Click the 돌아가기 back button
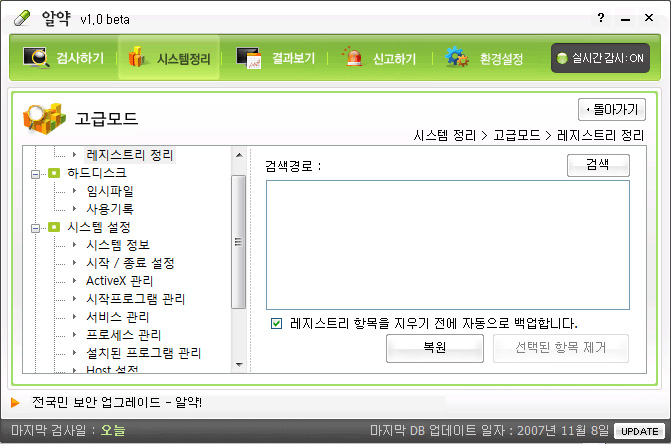Viewport: 671px width, 444px height. [x=612, y=110]
